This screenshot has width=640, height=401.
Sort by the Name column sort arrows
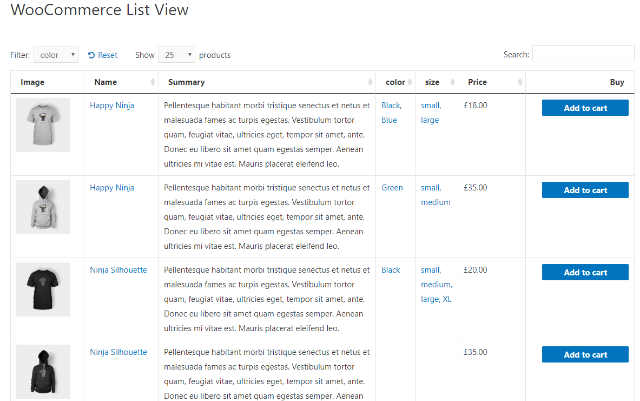[153, 82]
